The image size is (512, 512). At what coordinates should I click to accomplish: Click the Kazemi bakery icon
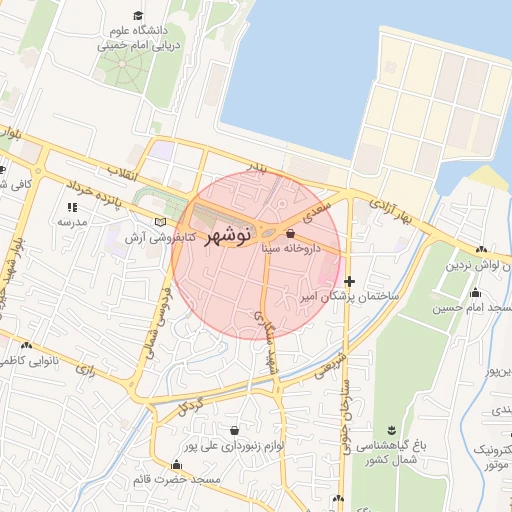(26, 345)
